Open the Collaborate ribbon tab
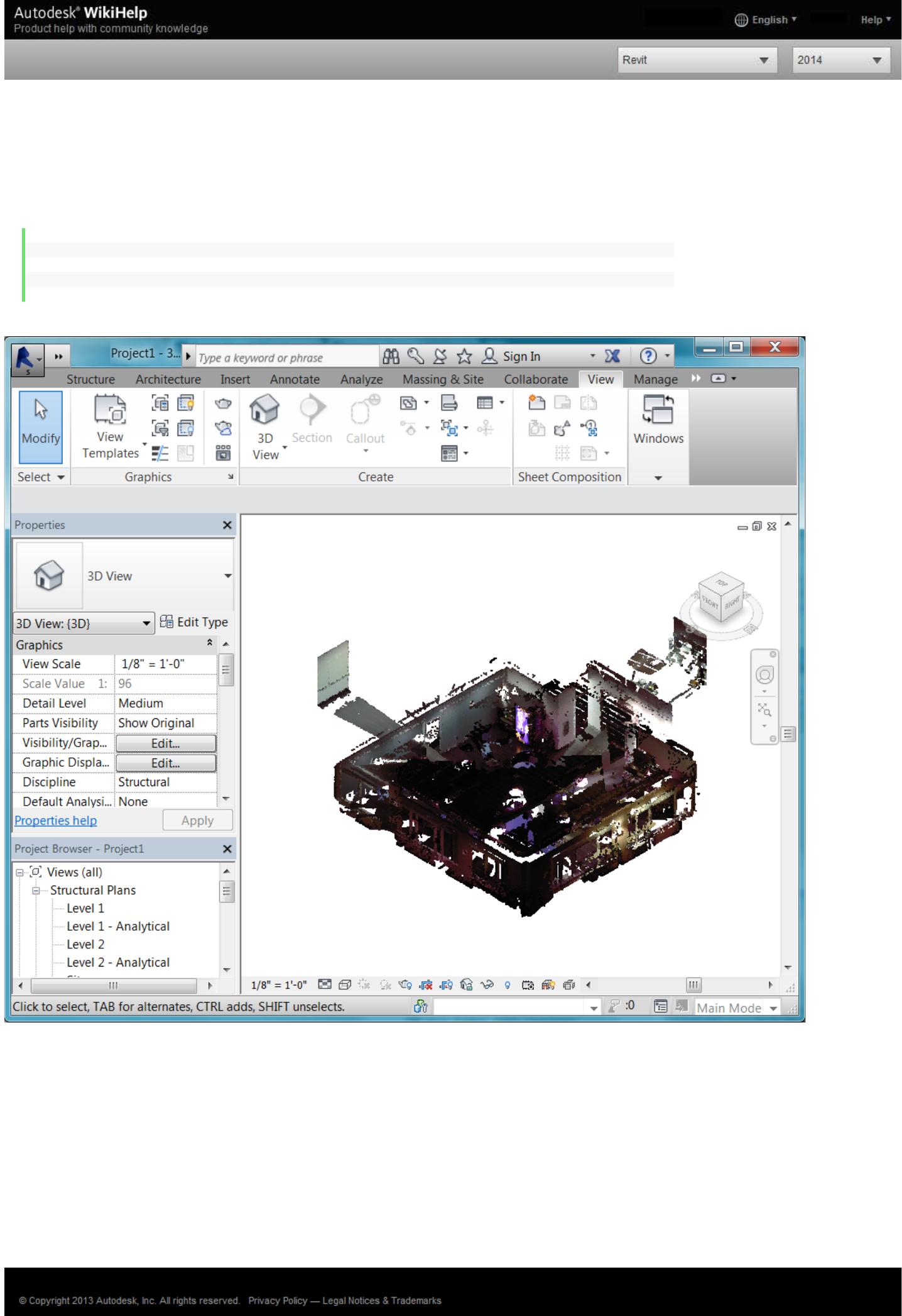This screenshot has height=1316, width=902. pyautogui.click(x=535, y=380)
